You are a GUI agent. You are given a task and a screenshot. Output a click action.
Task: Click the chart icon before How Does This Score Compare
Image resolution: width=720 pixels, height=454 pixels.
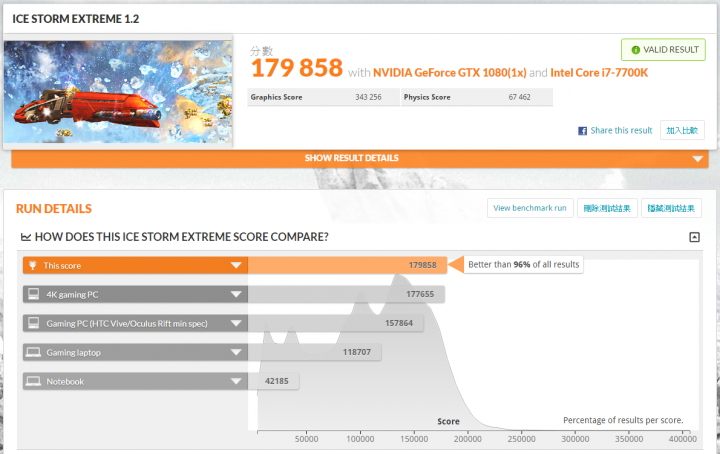[26, 237]
